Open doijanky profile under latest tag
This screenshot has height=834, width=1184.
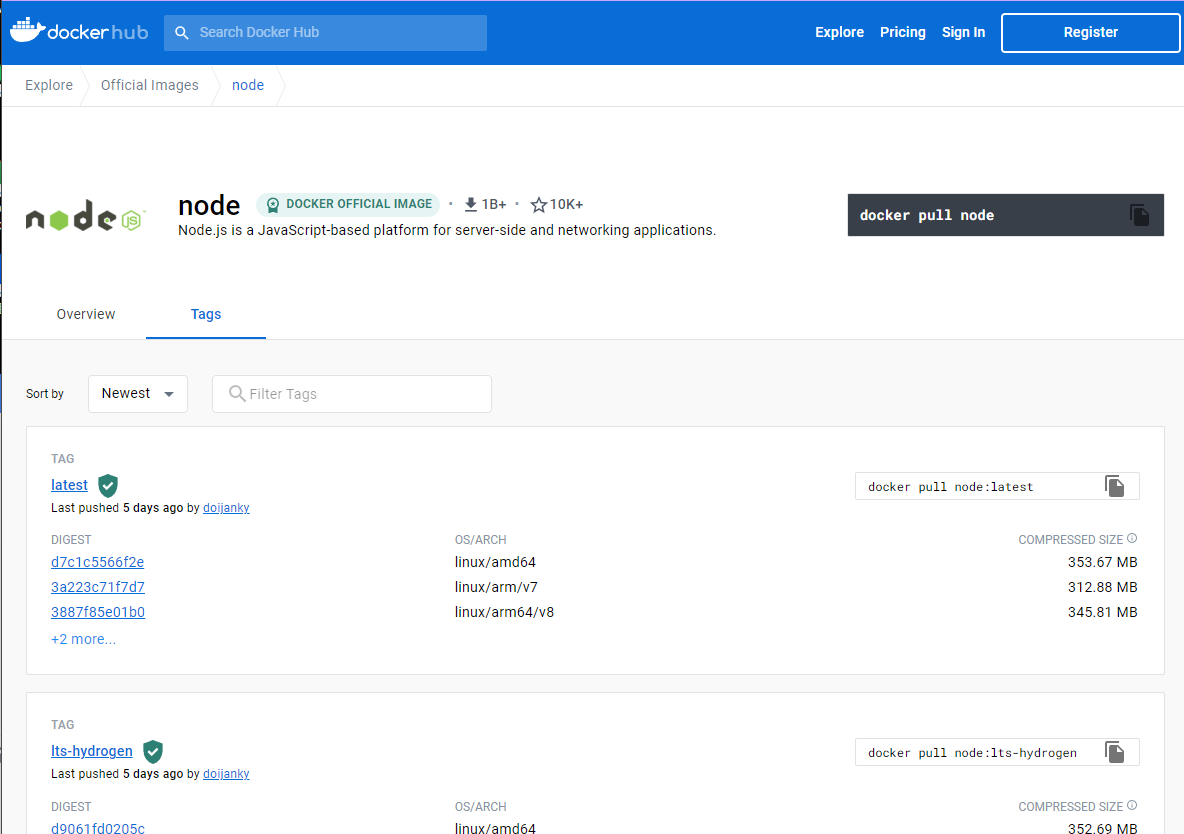click(226, 508)
